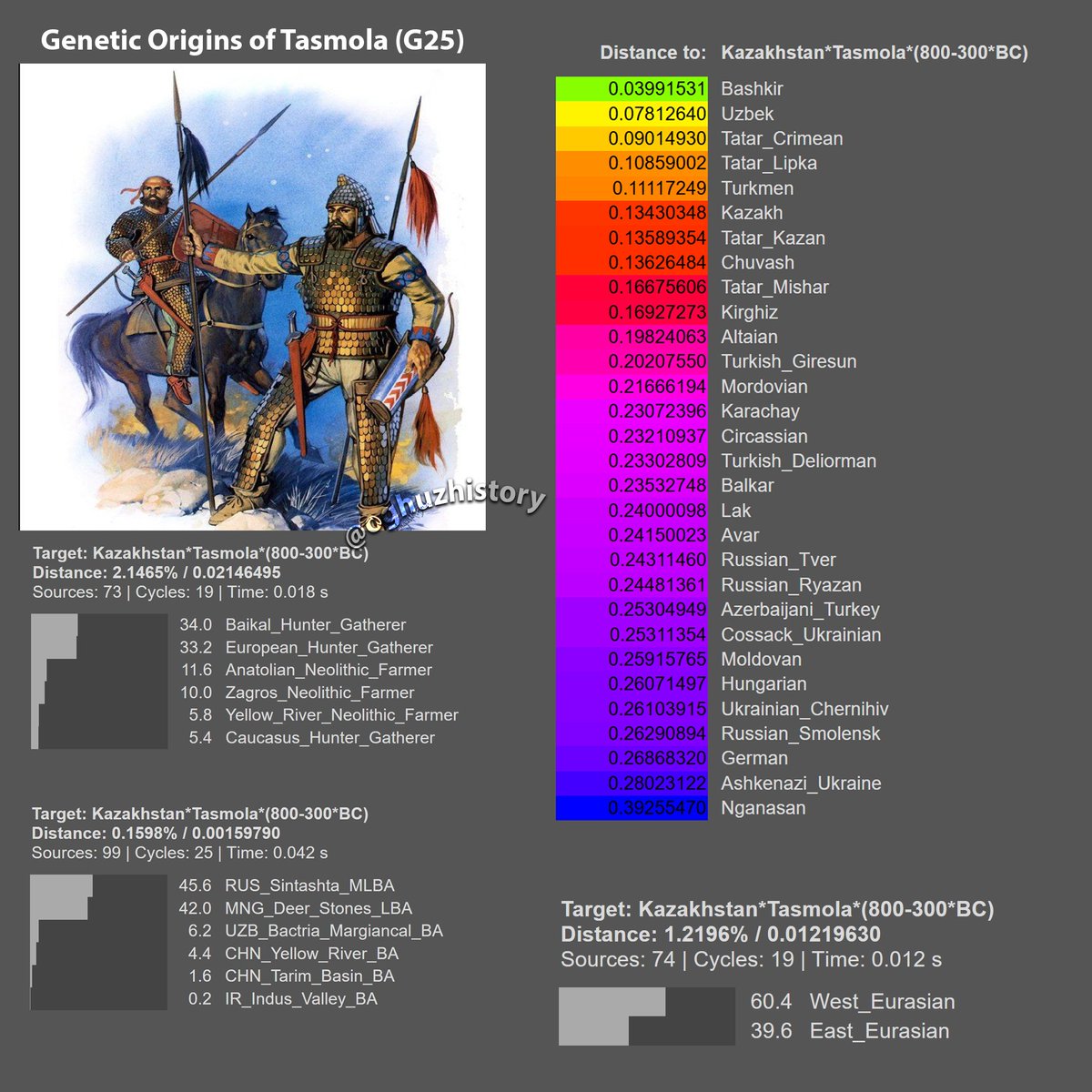Click the Altaian label
Screen dimensions: 1092x1092
[749, 337]
